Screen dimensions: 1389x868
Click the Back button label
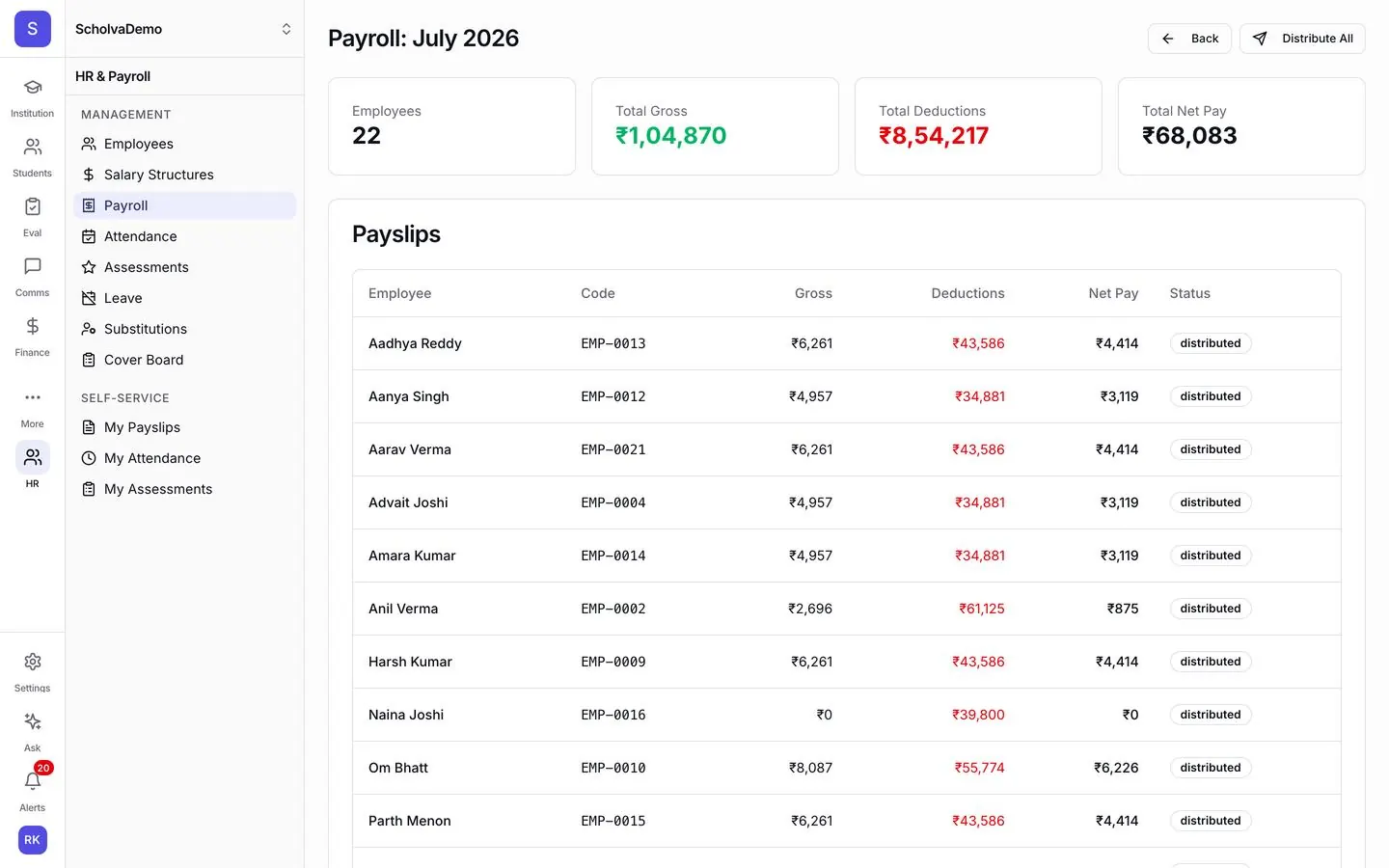pos(1205,39)
